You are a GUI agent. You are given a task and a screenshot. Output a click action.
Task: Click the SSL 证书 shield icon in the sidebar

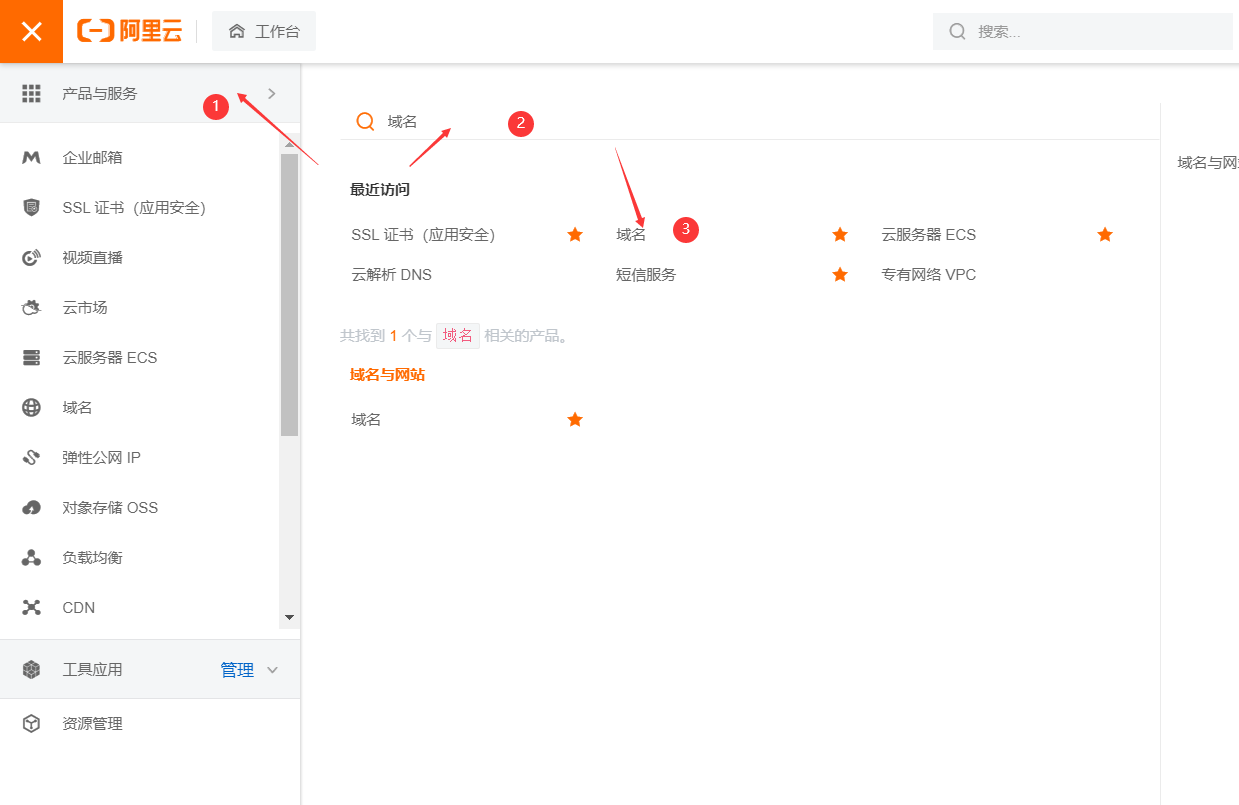(31, 207)
